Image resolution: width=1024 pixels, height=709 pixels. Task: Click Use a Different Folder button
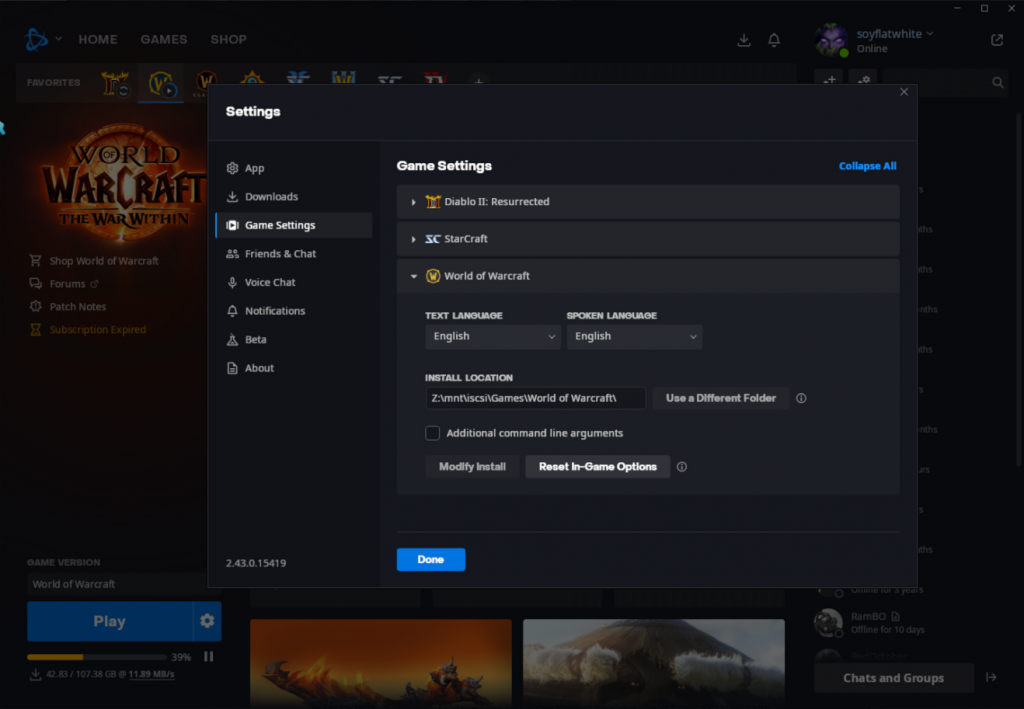721,398
